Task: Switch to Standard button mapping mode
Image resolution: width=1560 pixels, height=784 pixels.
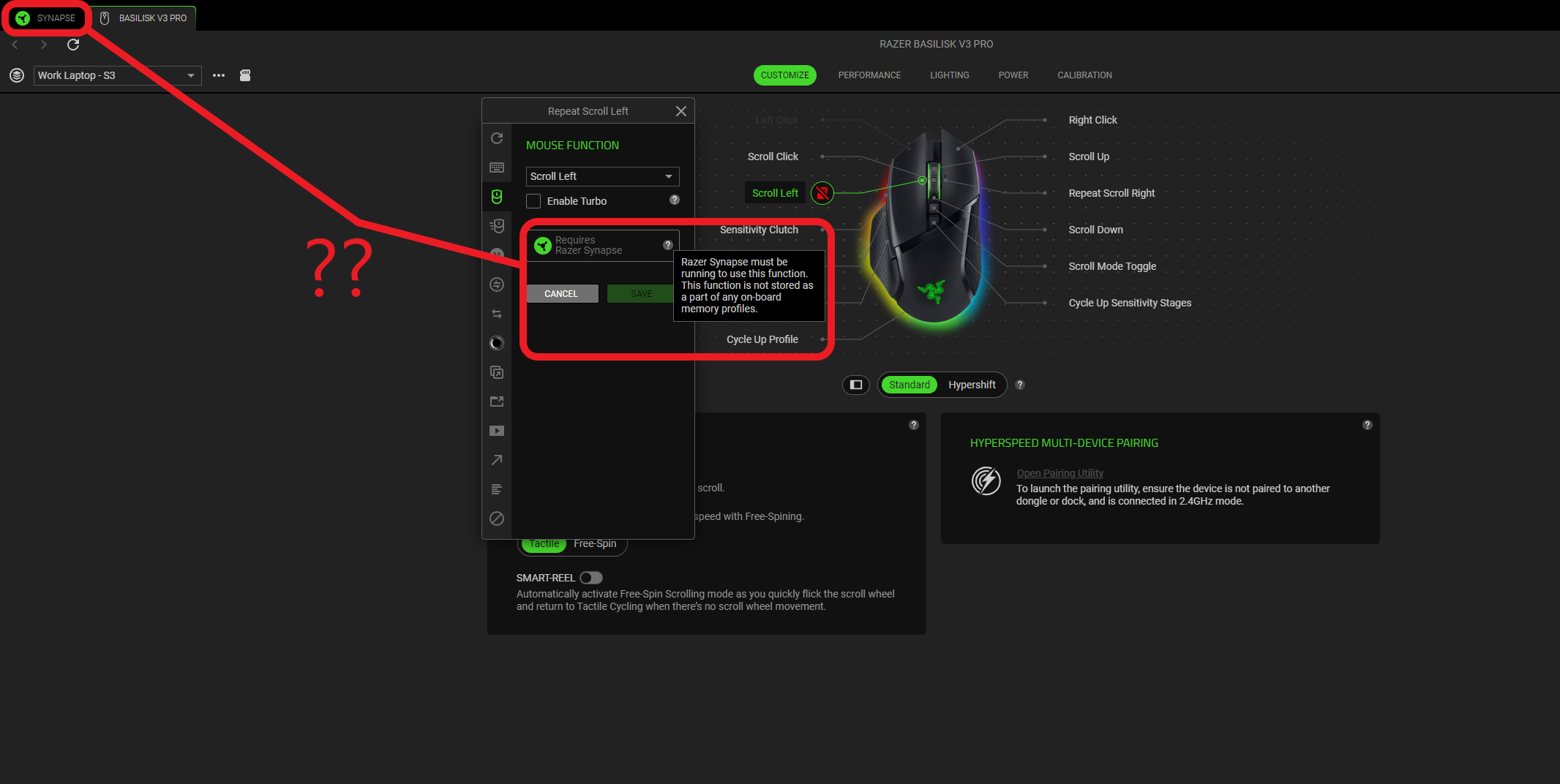Action: point(910,385)
